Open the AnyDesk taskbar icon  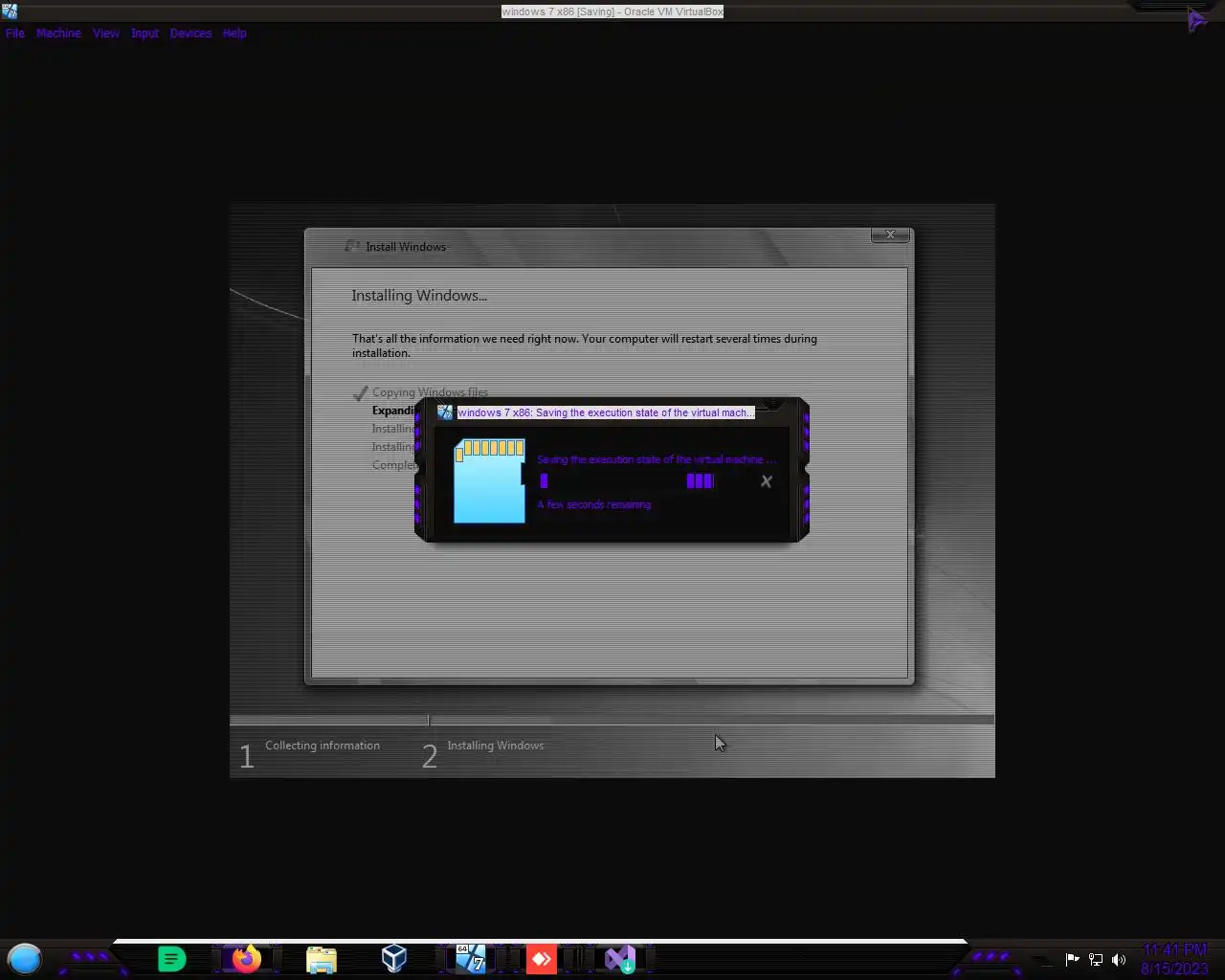pos(542,958)
